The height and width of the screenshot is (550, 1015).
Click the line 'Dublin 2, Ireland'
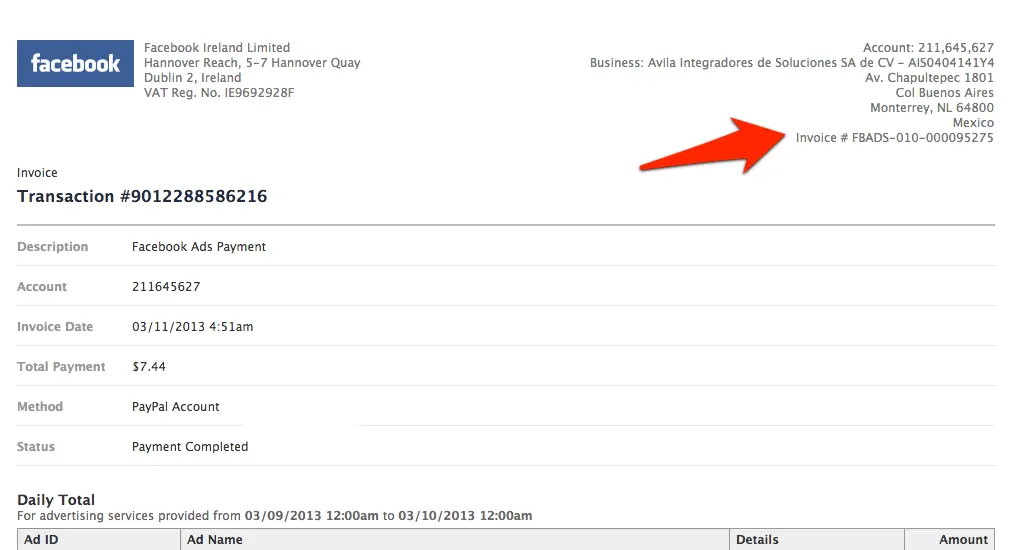coord(192,78)
